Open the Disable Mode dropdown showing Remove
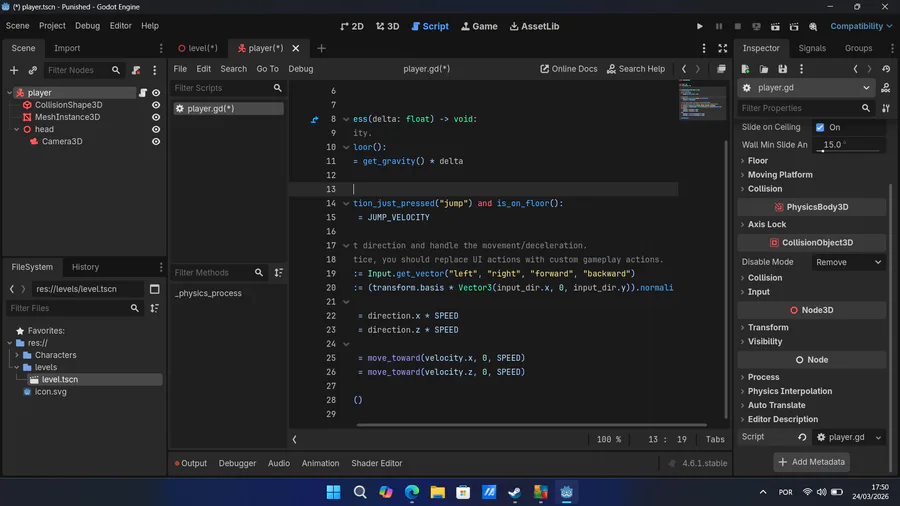This screenshot has width=900, height=506. [848, 262]
